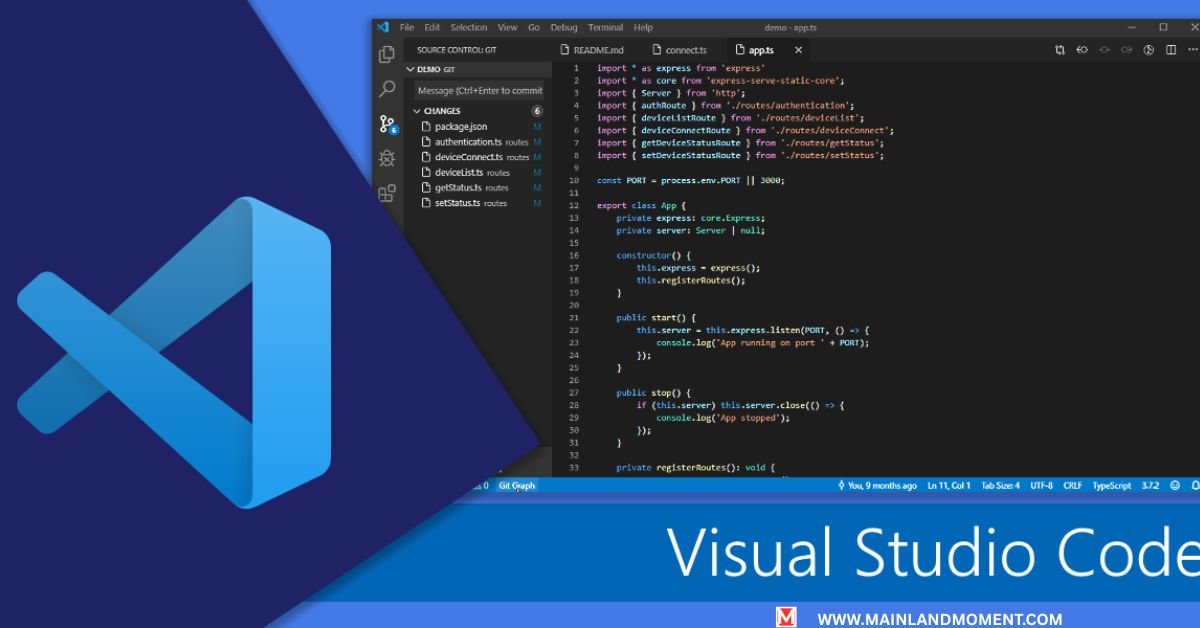Click 'public stop()' method line

click(x=653, y=393)
